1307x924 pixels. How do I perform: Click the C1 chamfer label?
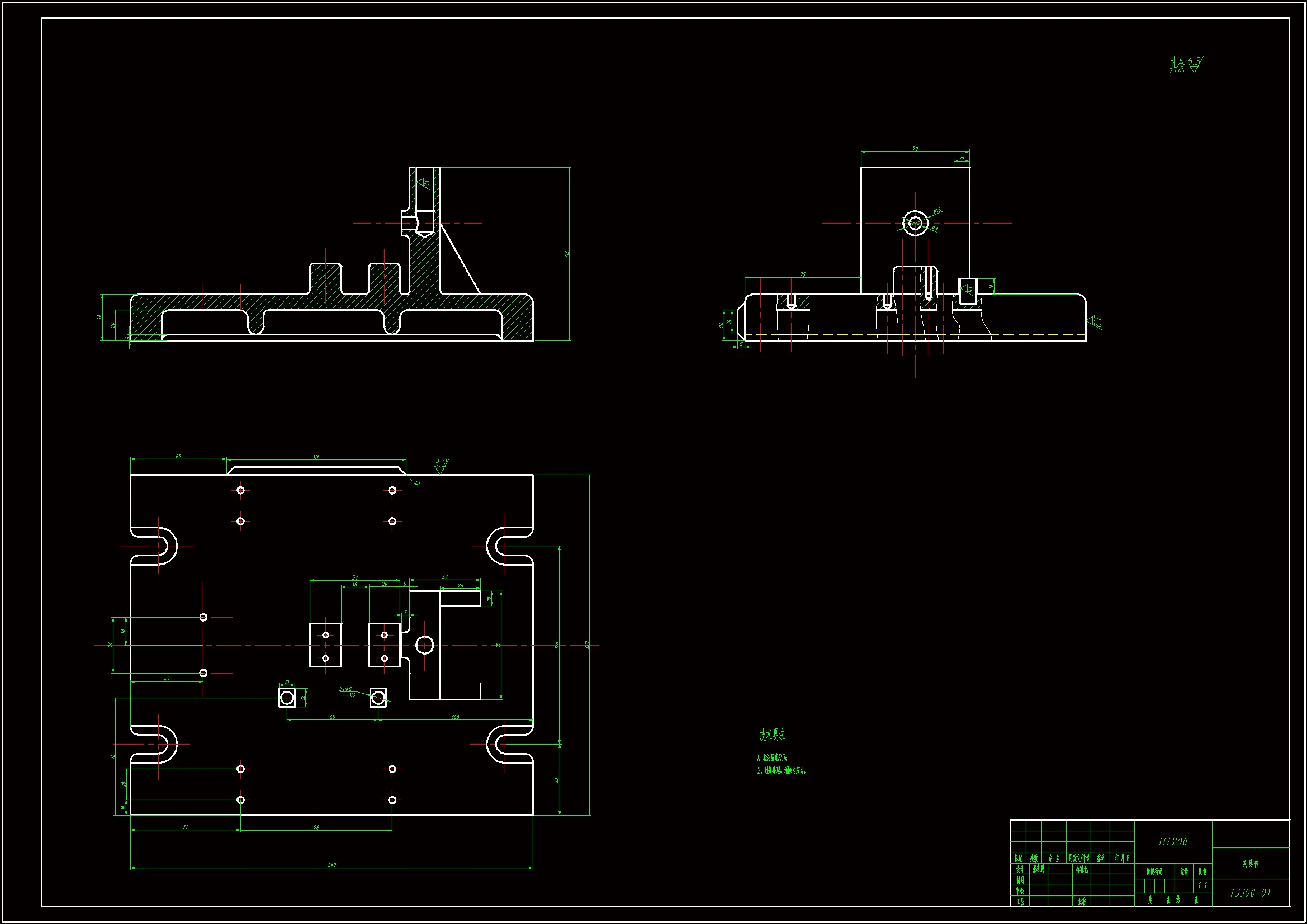(x=418, y=483)
